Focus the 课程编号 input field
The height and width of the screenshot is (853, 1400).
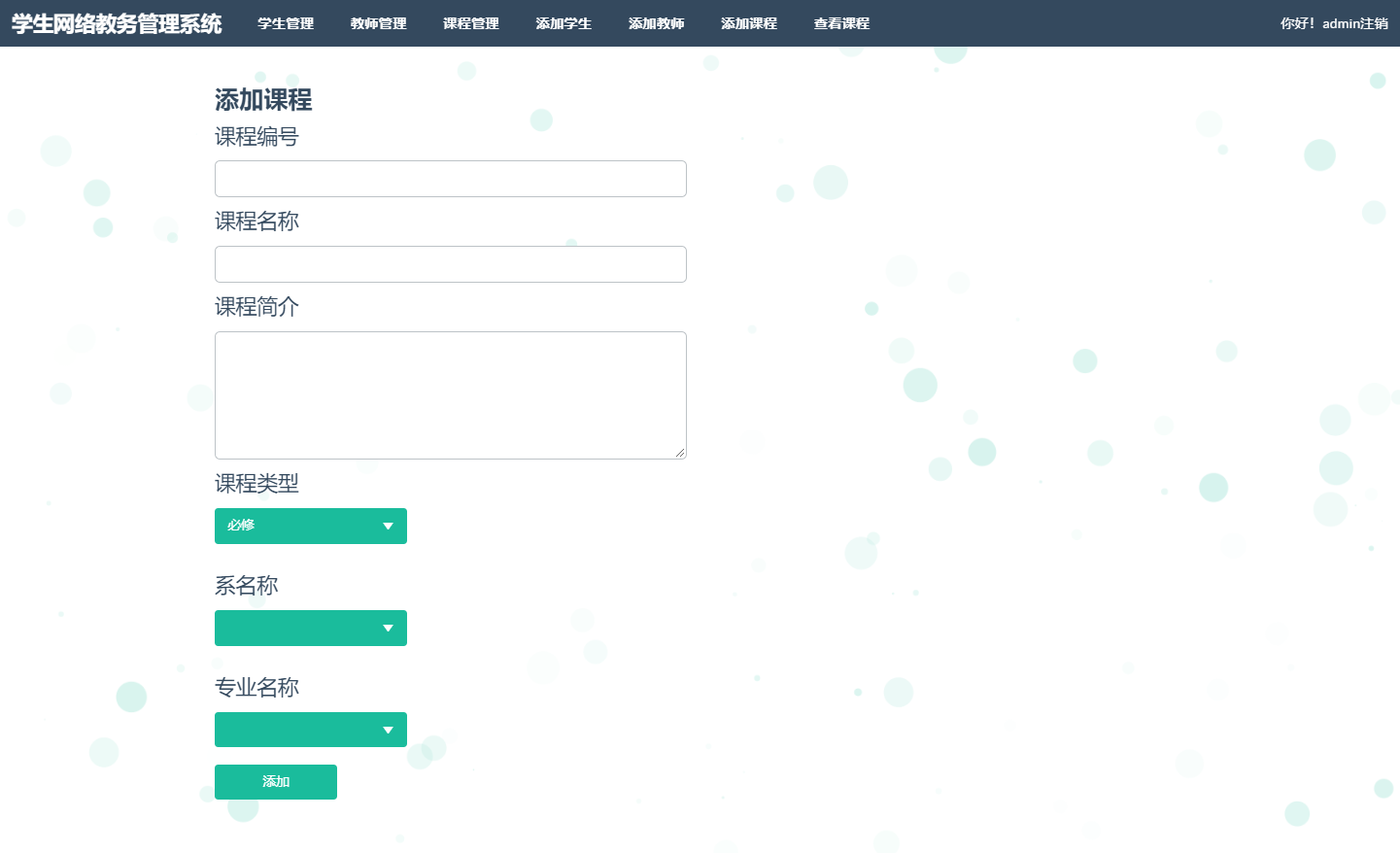pyautogui.click(x=451, y=179)
